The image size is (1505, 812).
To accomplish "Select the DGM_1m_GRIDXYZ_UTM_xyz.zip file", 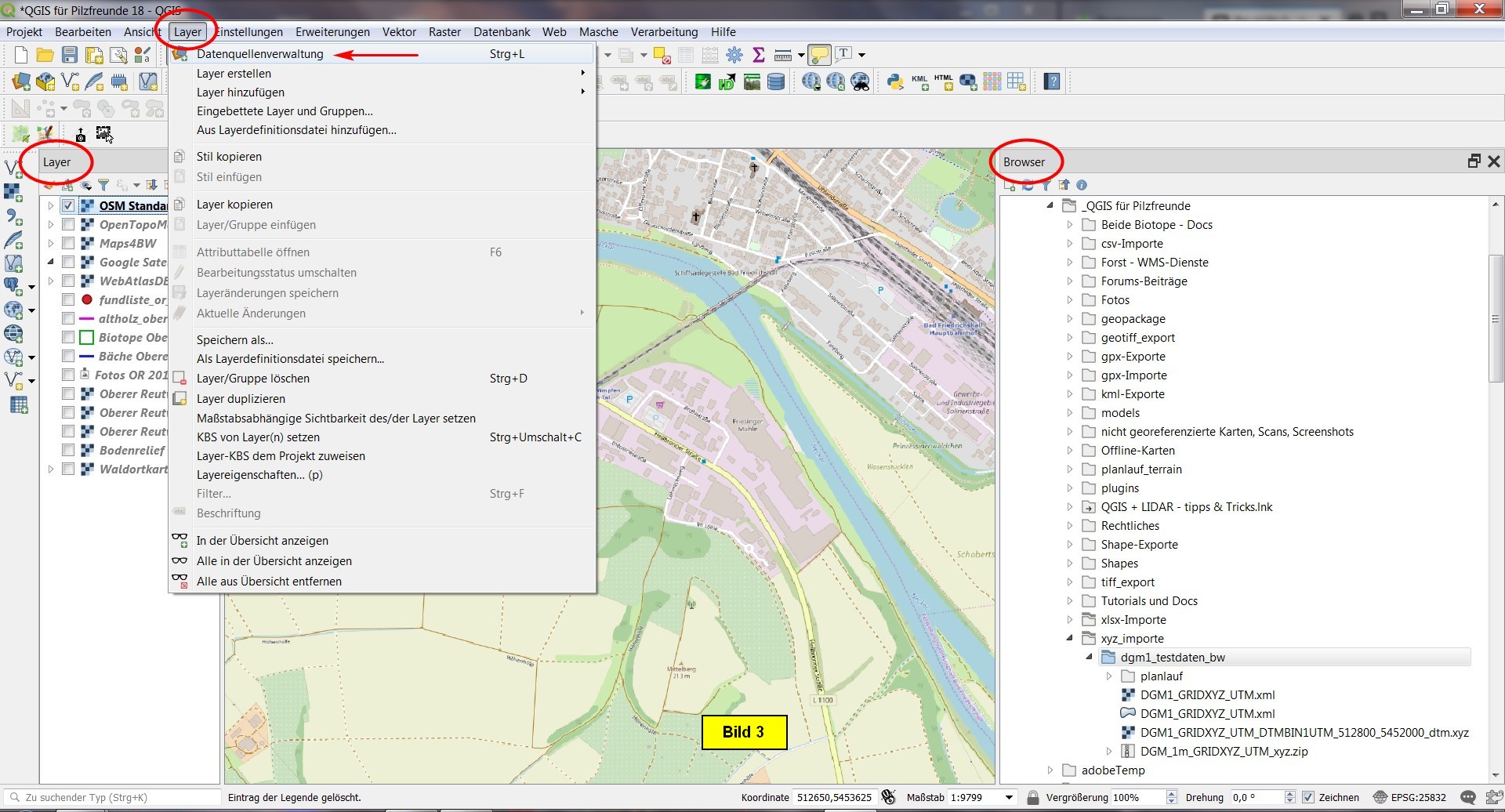I will click(x=1223, y=752).
